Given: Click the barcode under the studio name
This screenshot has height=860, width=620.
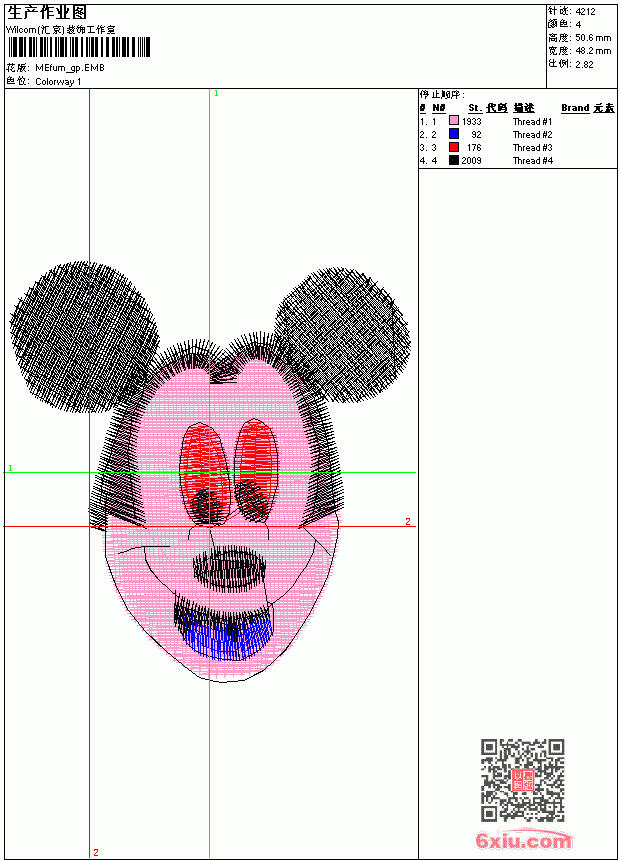Looking at the screenshot, I should [x=78, y=47].
